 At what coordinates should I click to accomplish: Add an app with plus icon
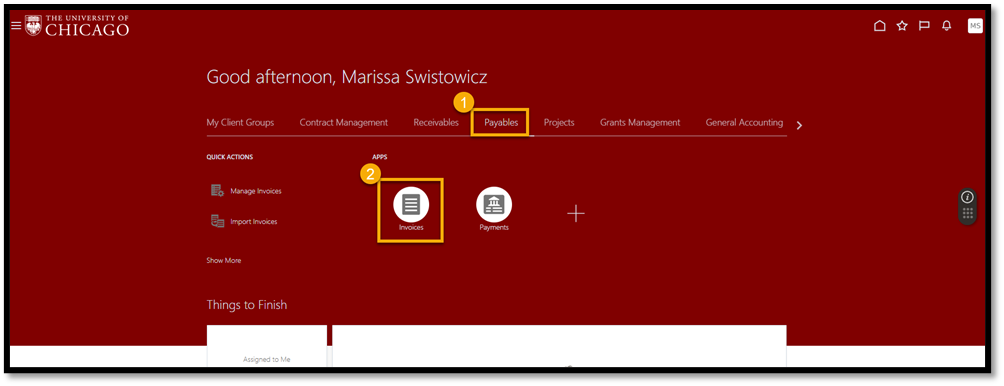point(576,213)
